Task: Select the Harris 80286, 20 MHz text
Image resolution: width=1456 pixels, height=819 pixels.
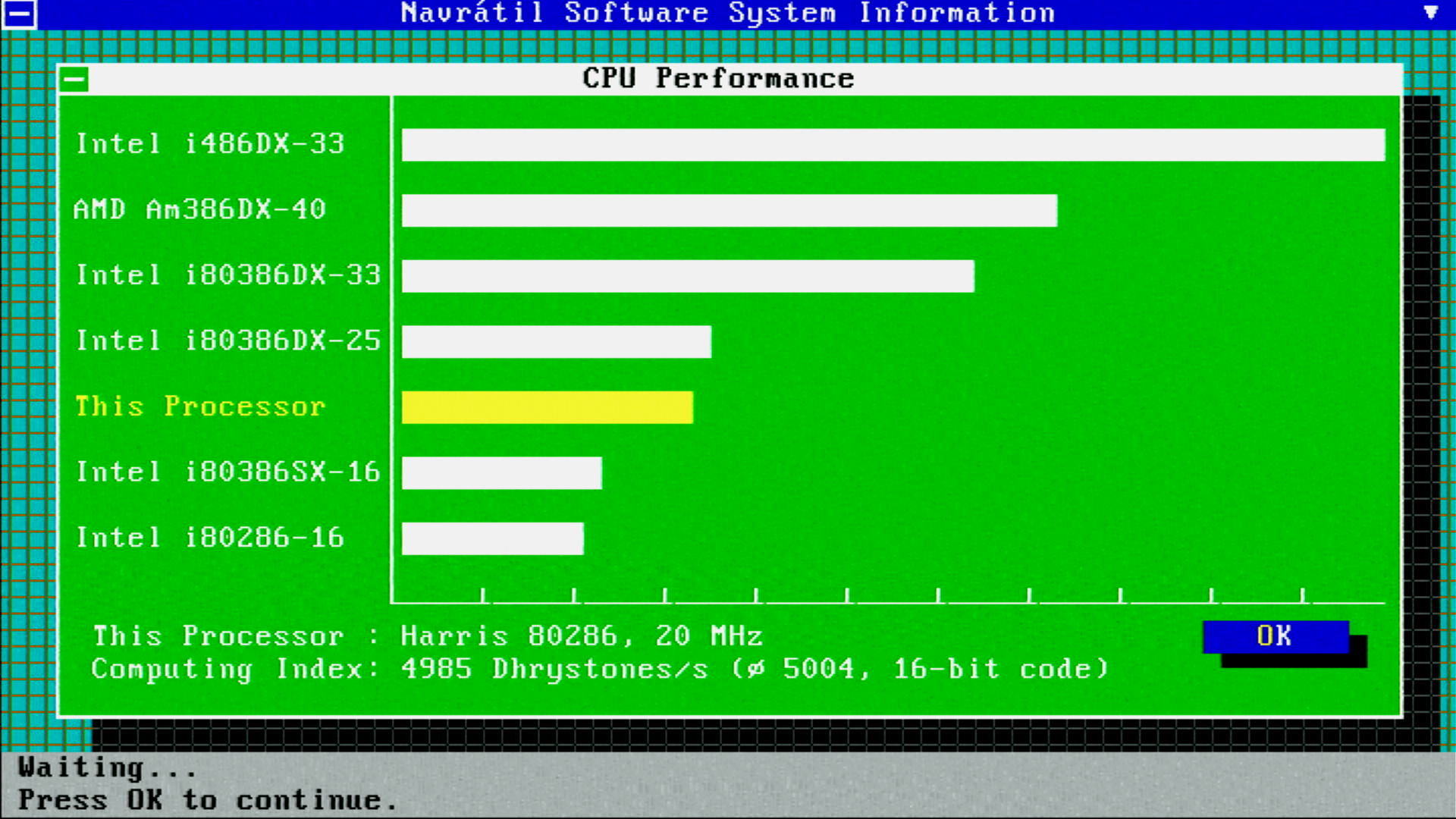Action: [582, 636]
